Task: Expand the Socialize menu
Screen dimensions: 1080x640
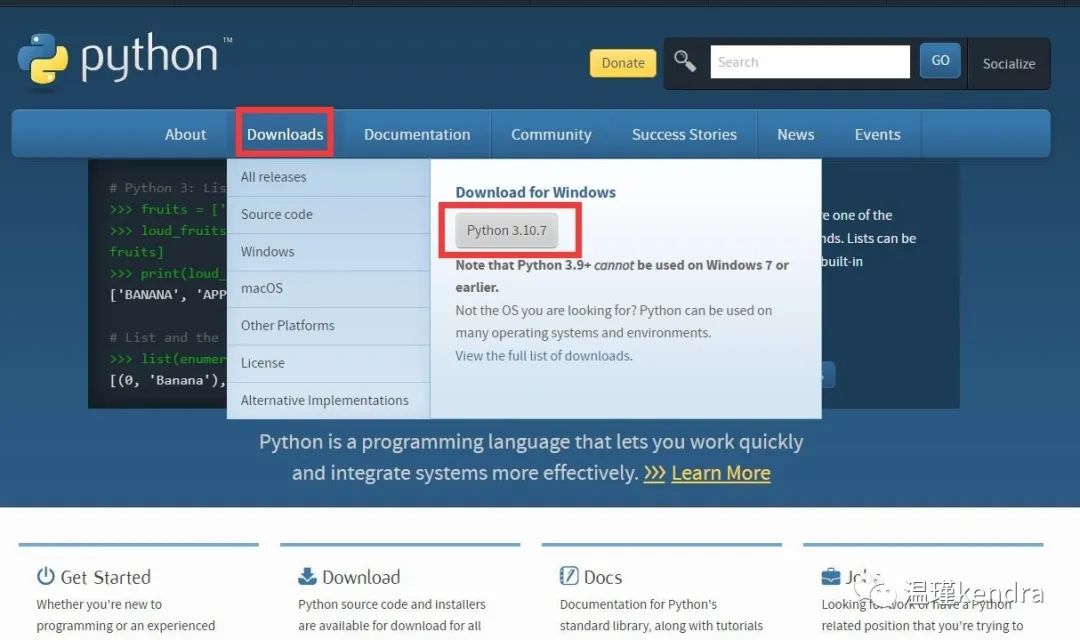Action: 1009,63
